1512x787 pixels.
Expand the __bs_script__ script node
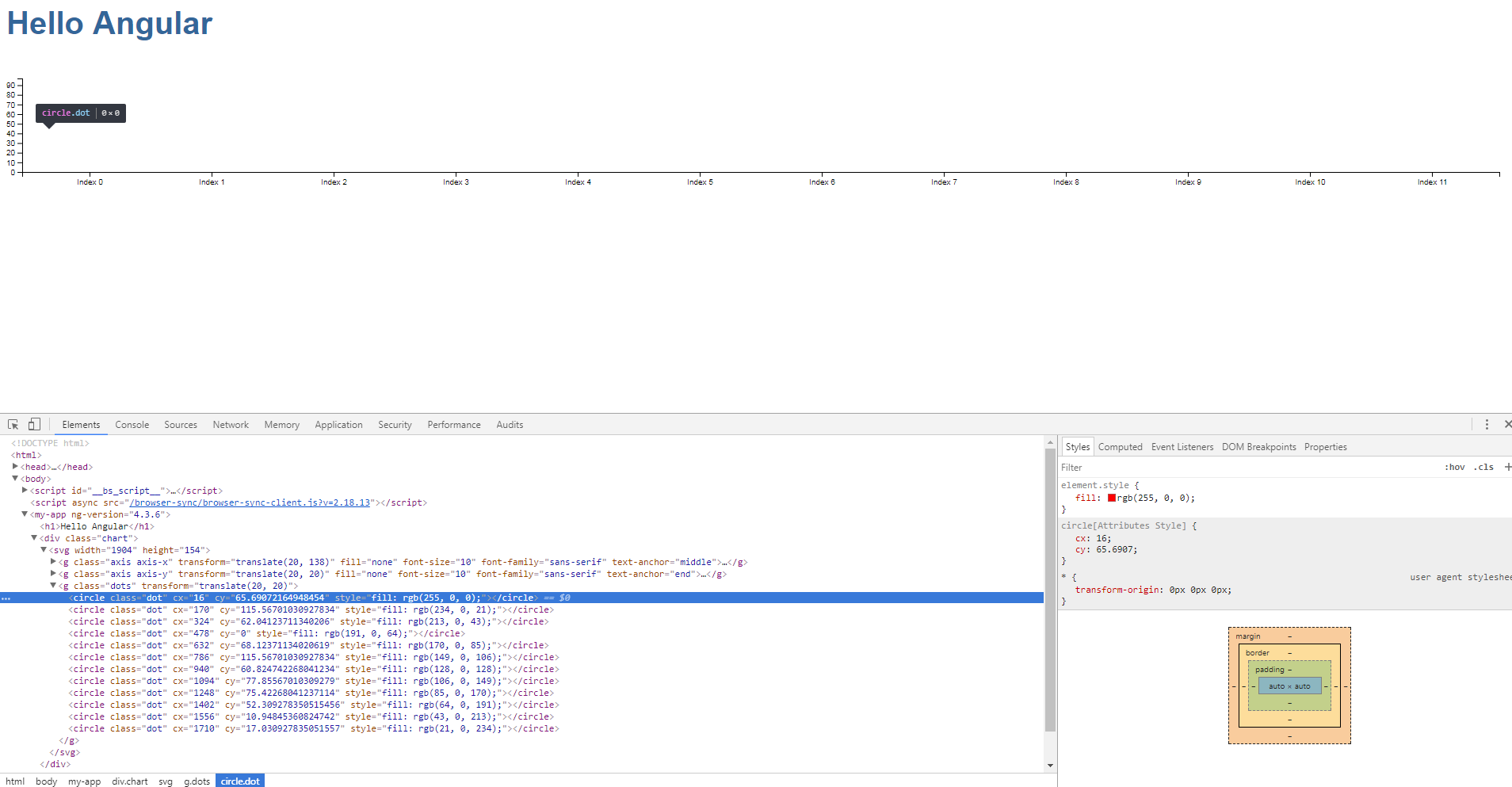click(25, 491)
